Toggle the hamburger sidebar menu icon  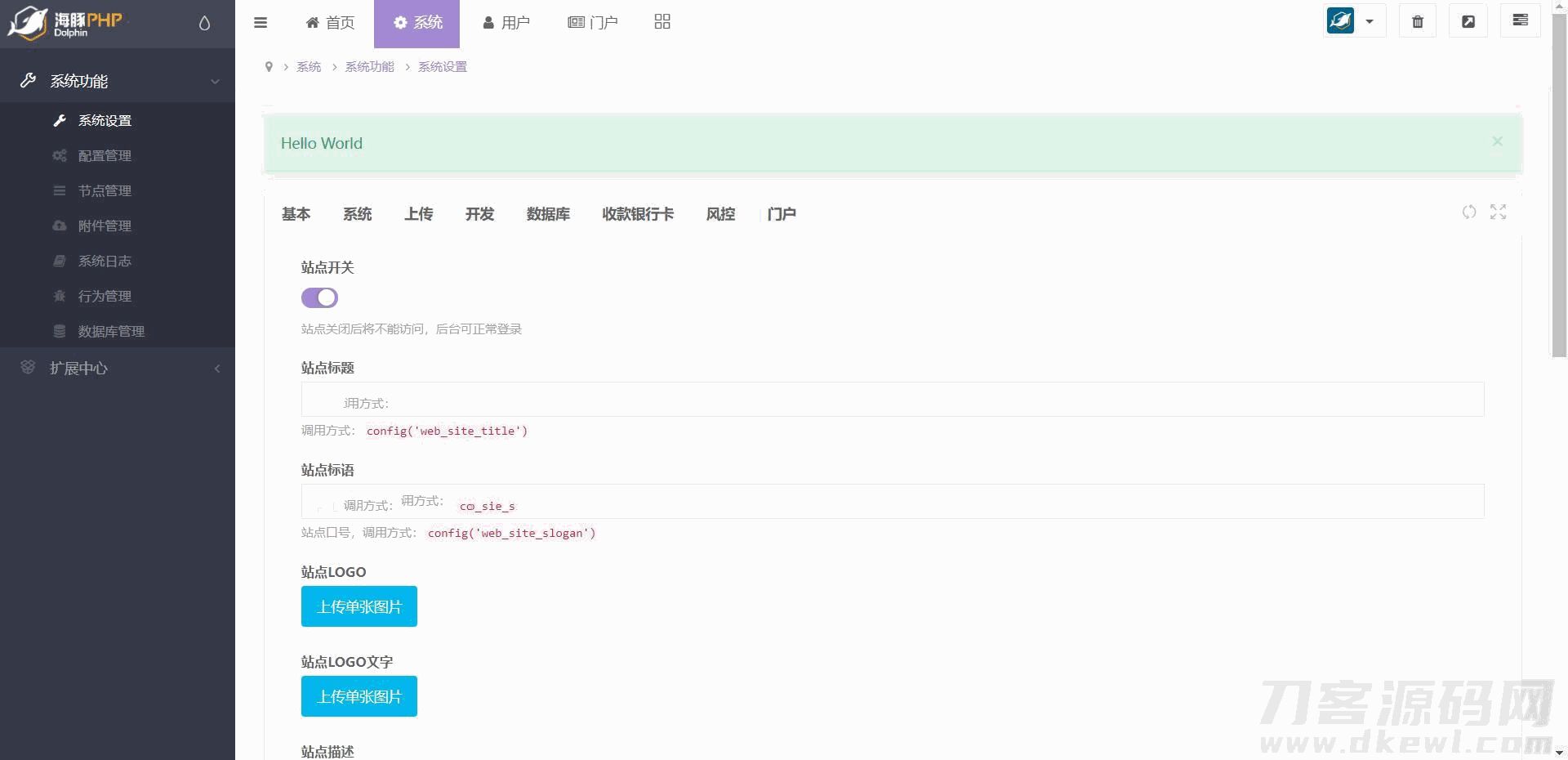[261, 23]
